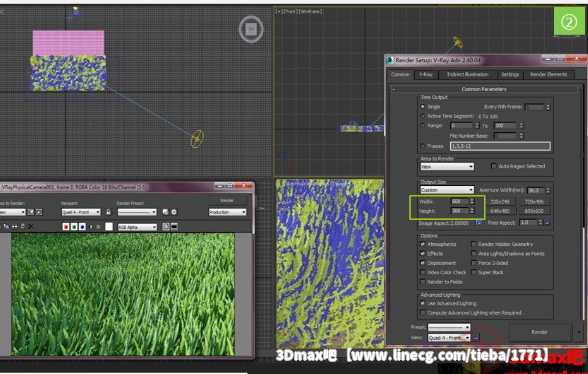This screenshot has height=374, width=588.
Task: Click the ViewCube home button in top viewport
Action: click(x=251, y=29)
